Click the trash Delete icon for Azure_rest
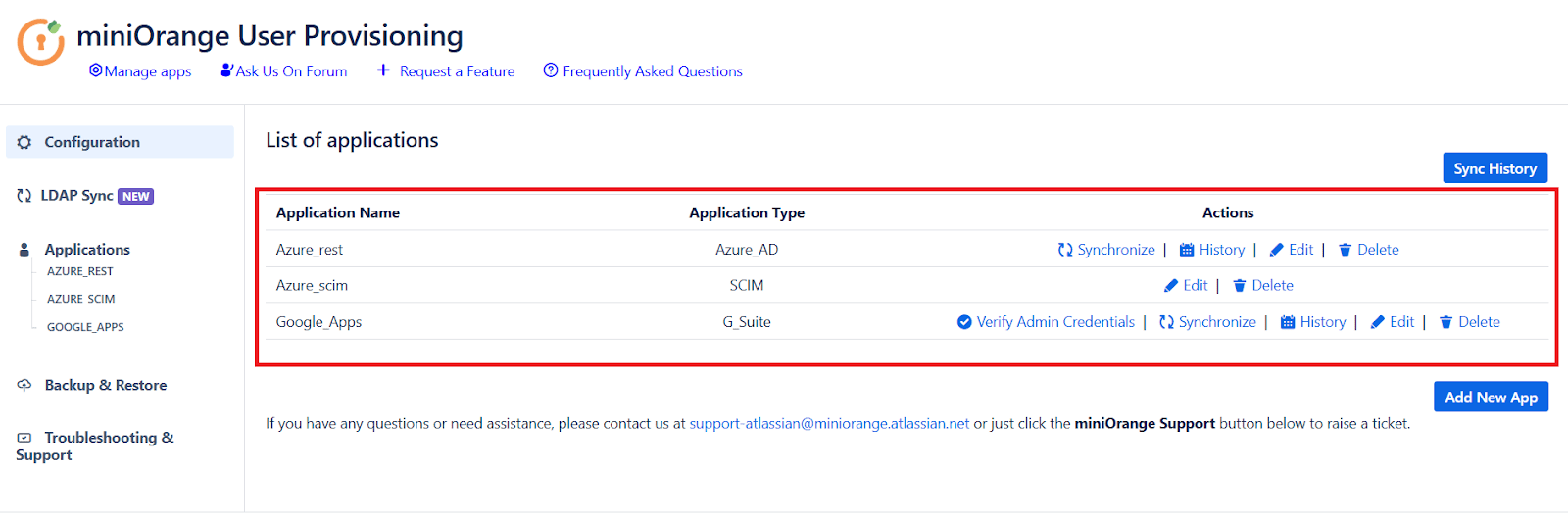This screenshot has width=1568, height=515. [1346, 250]
